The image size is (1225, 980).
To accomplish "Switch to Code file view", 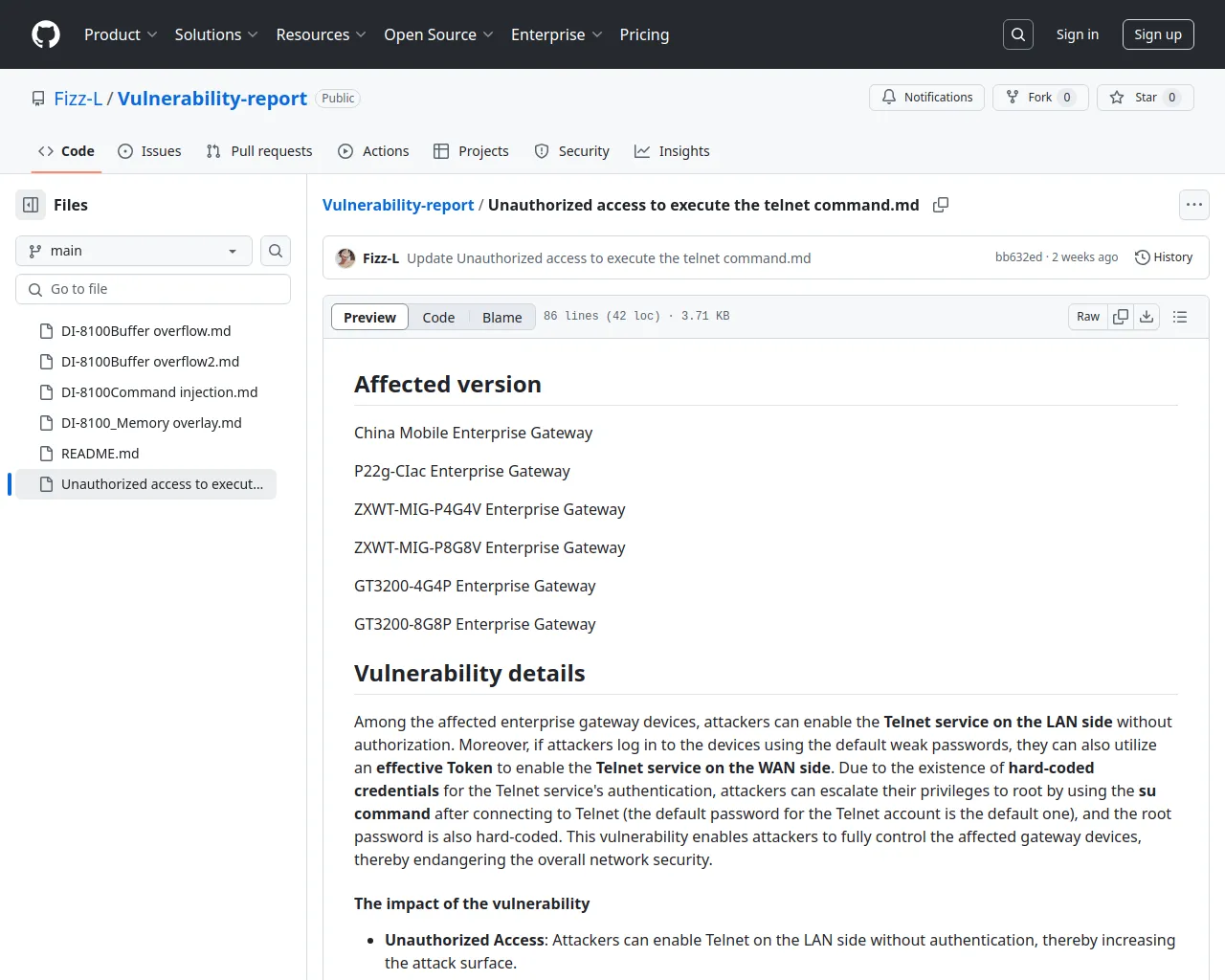I will point(438,317).
